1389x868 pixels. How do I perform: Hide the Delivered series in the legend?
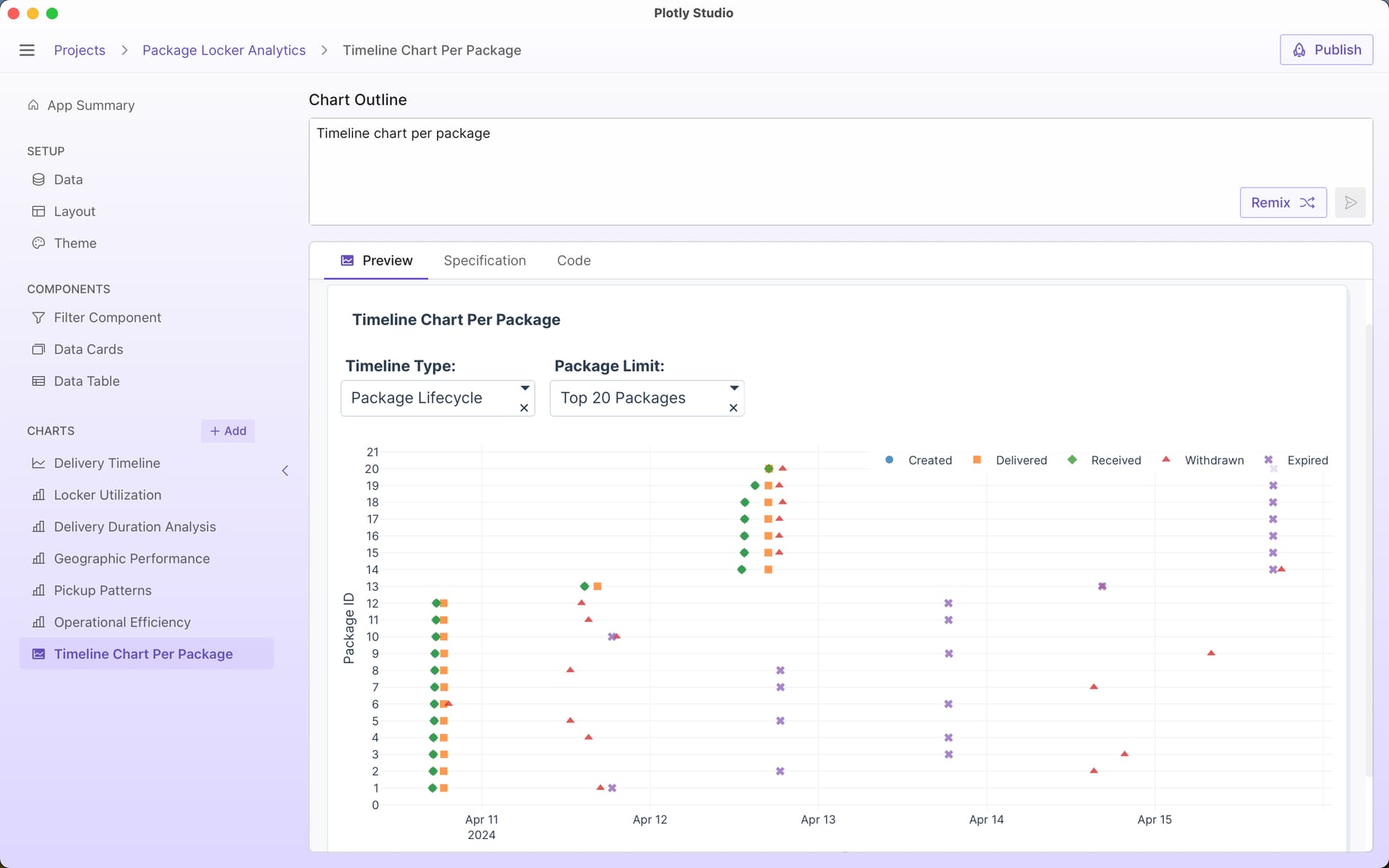1021,460
